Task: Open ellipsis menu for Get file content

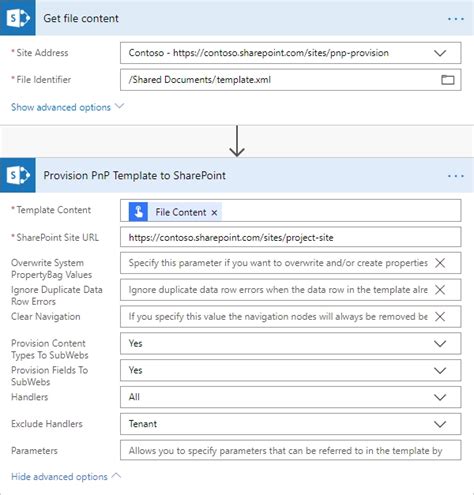Action: (456, 19)
